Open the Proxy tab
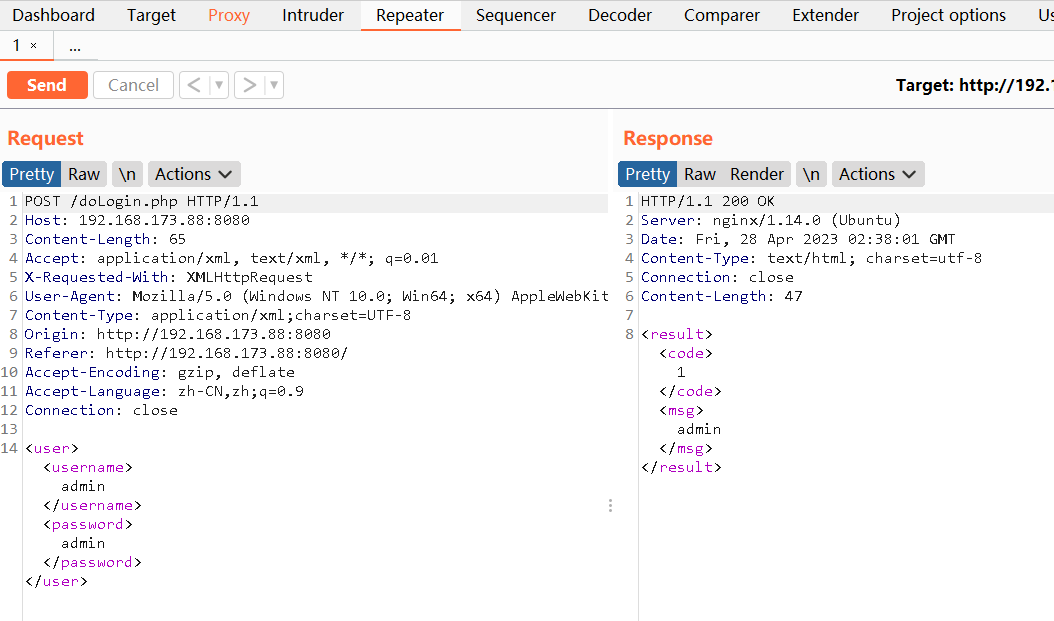 229,15
